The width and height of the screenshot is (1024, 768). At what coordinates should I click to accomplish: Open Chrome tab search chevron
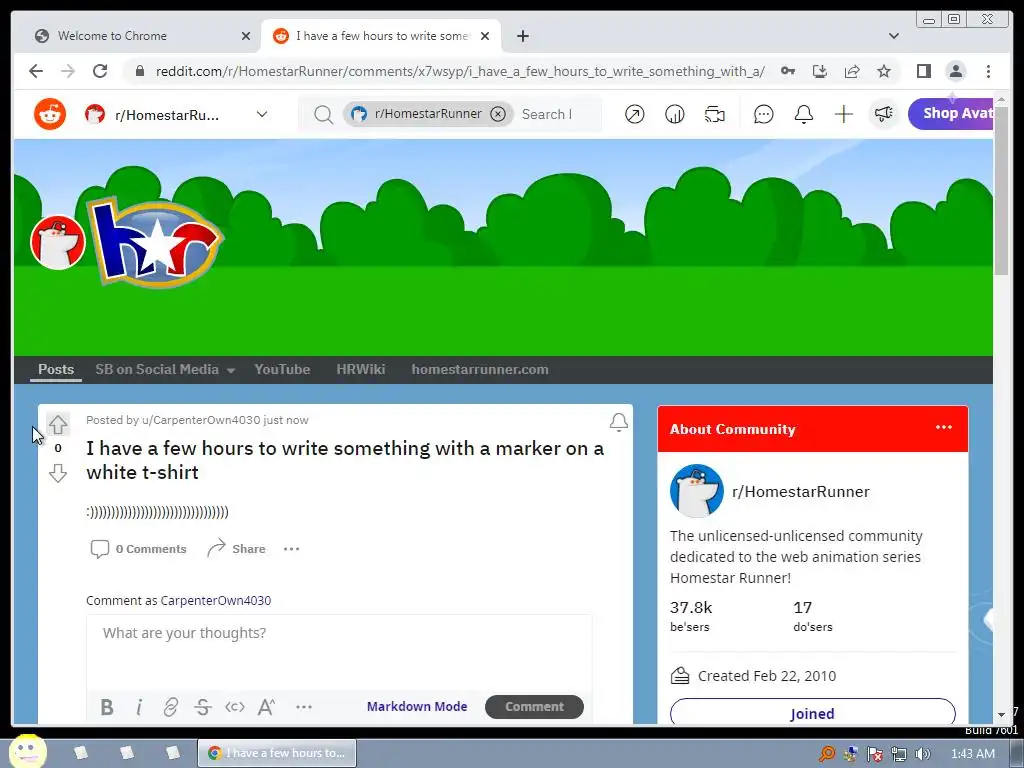pyautogui.click(x=894, y=36)
